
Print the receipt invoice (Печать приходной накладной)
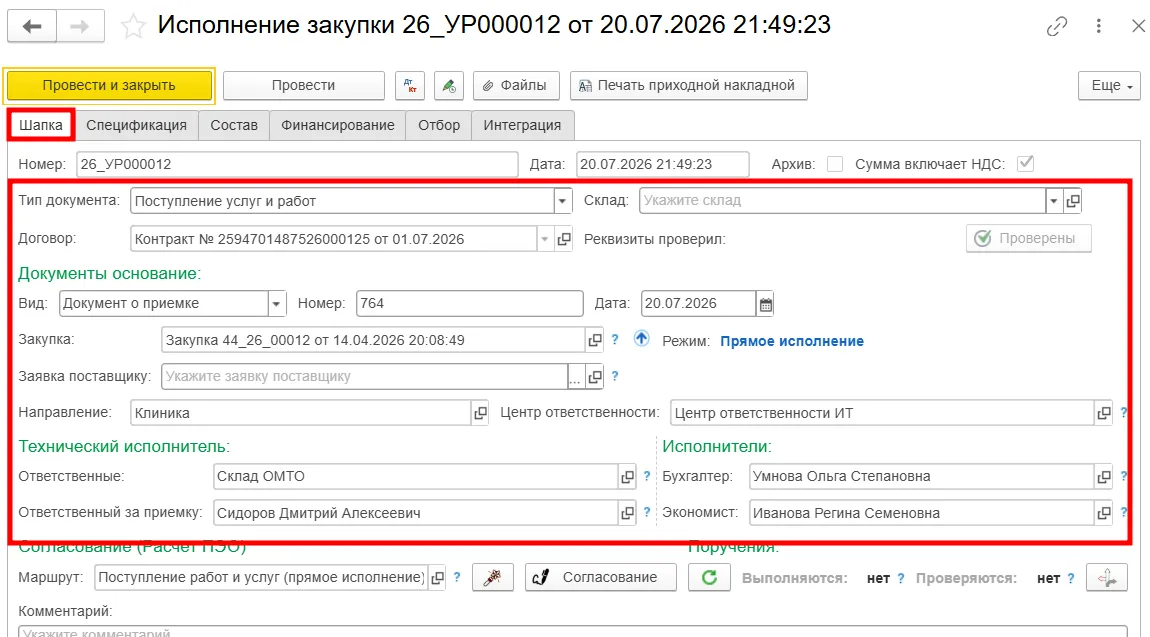tap(688, 86)
